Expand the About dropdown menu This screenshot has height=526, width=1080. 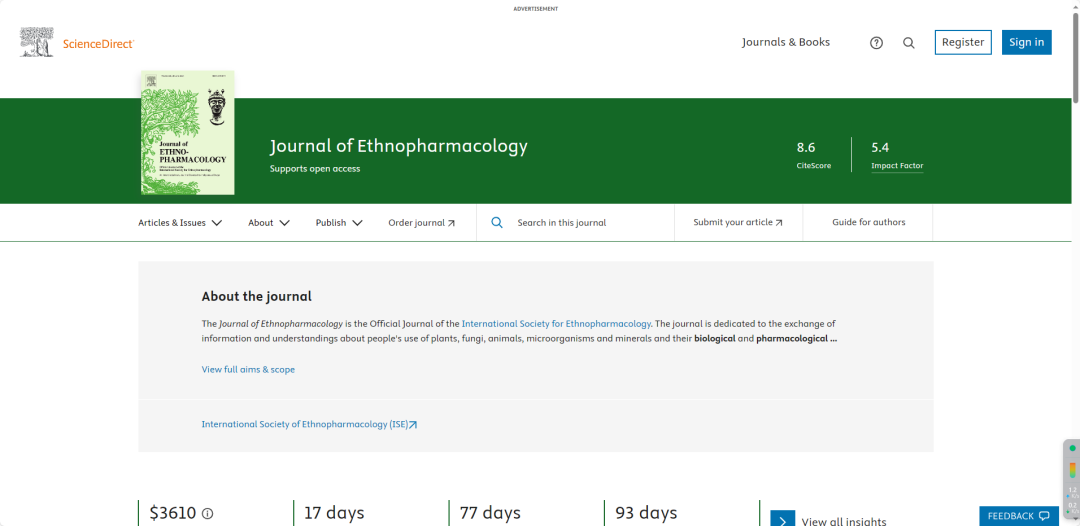pyautogui.click(x=269, y=222)
